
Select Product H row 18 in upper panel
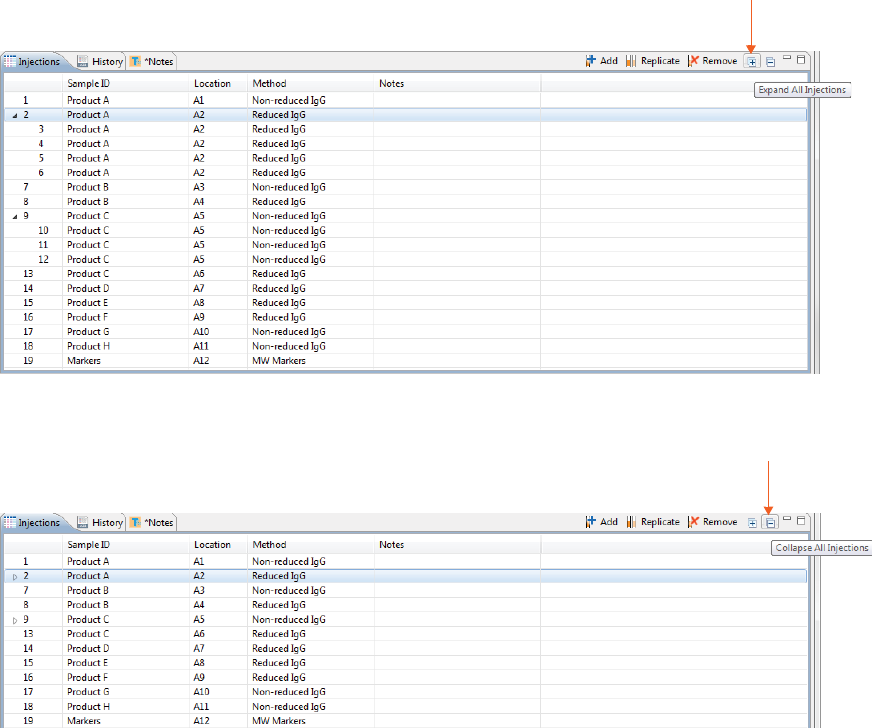(x=406, y=346)
